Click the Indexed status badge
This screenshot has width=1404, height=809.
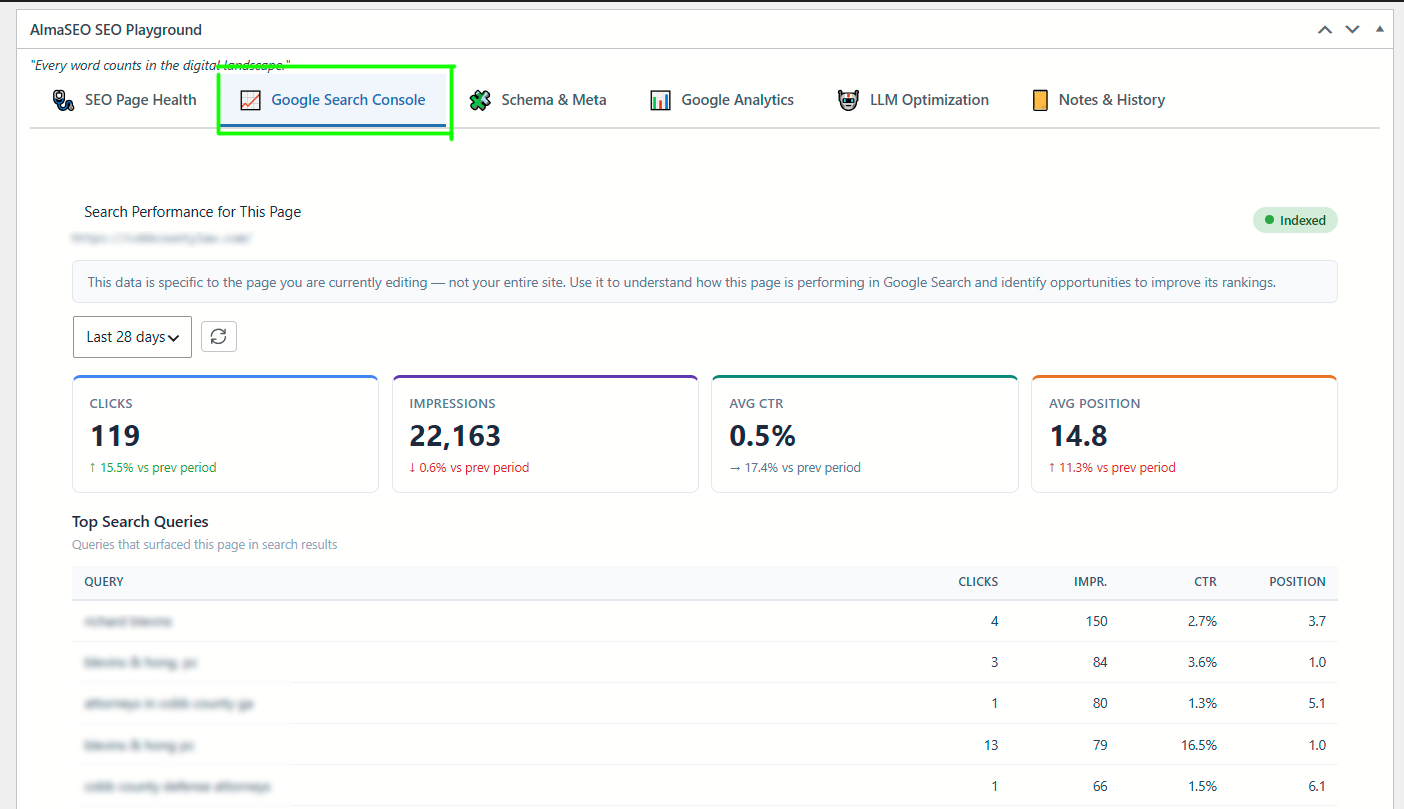click(1295, 220)
